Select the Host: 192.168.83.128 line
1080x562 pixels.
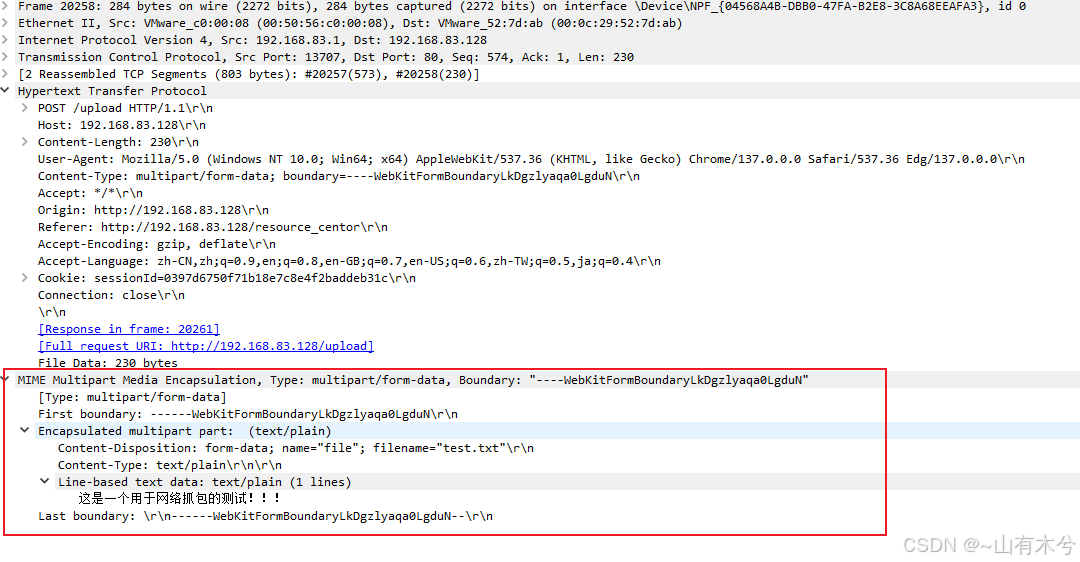[122, 125]
